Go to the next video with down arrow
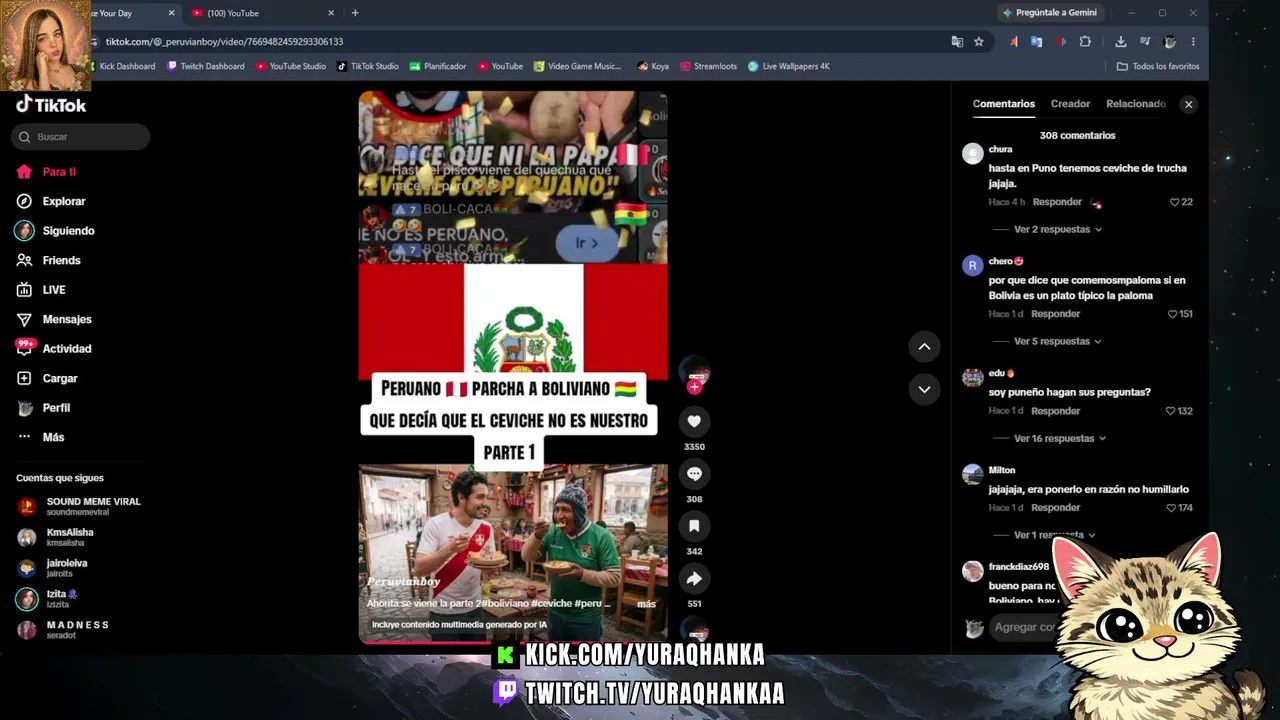Viewport: 1280px width, 720px height. click(x=924, y=389)
